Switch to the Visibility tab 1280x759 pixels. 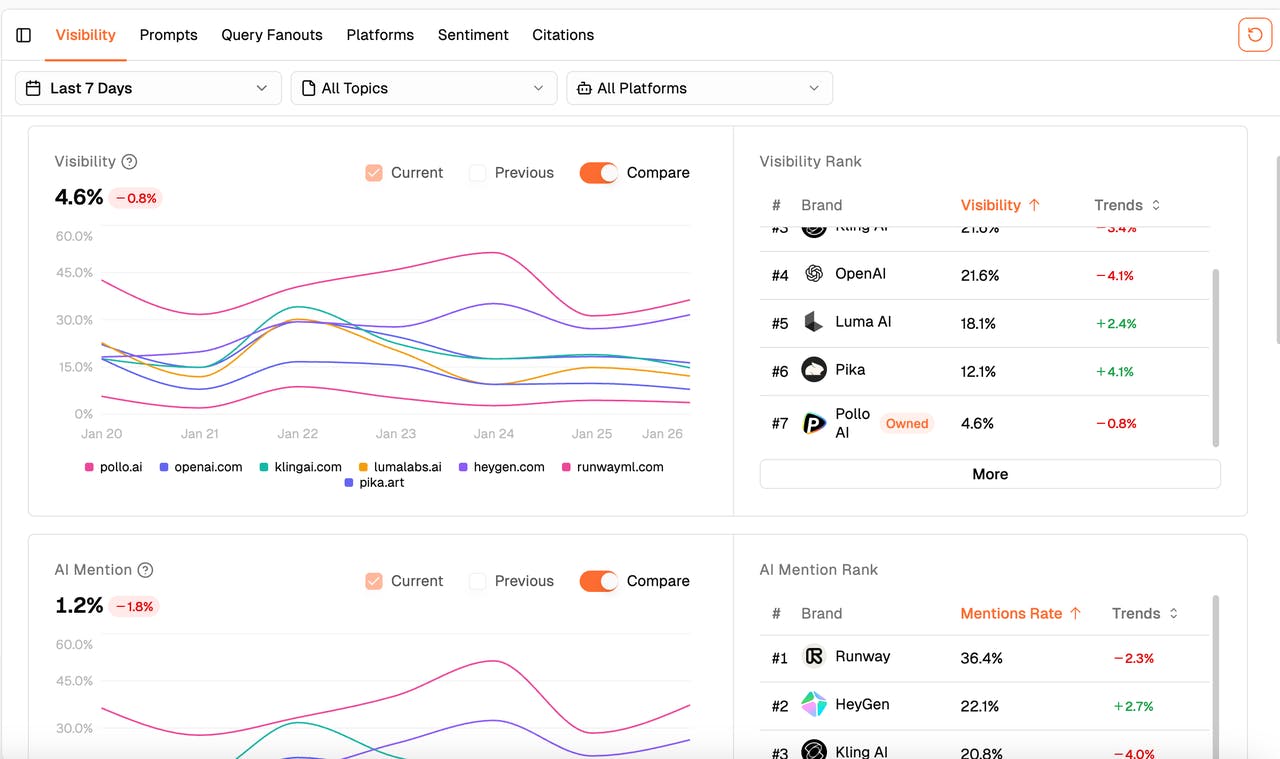pos(86,35)
